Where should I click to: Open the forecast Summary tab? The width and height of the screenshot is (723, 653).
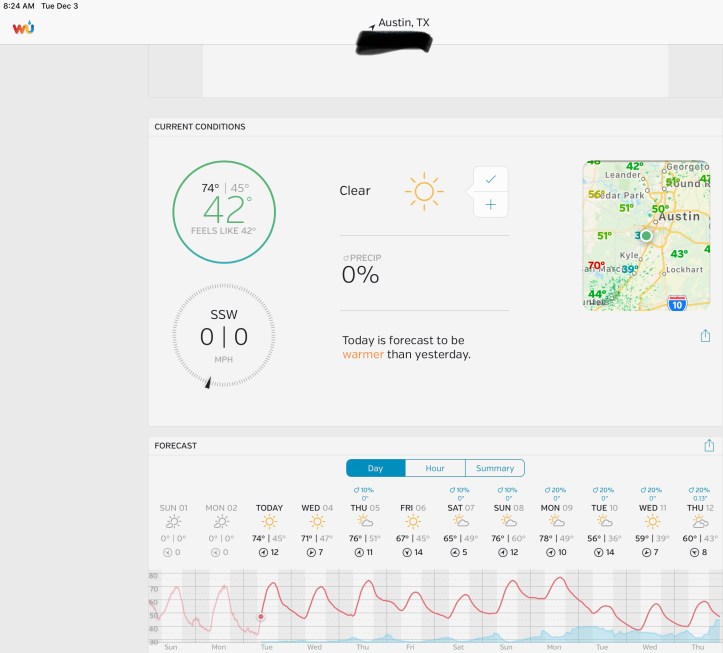click(495, 468)
